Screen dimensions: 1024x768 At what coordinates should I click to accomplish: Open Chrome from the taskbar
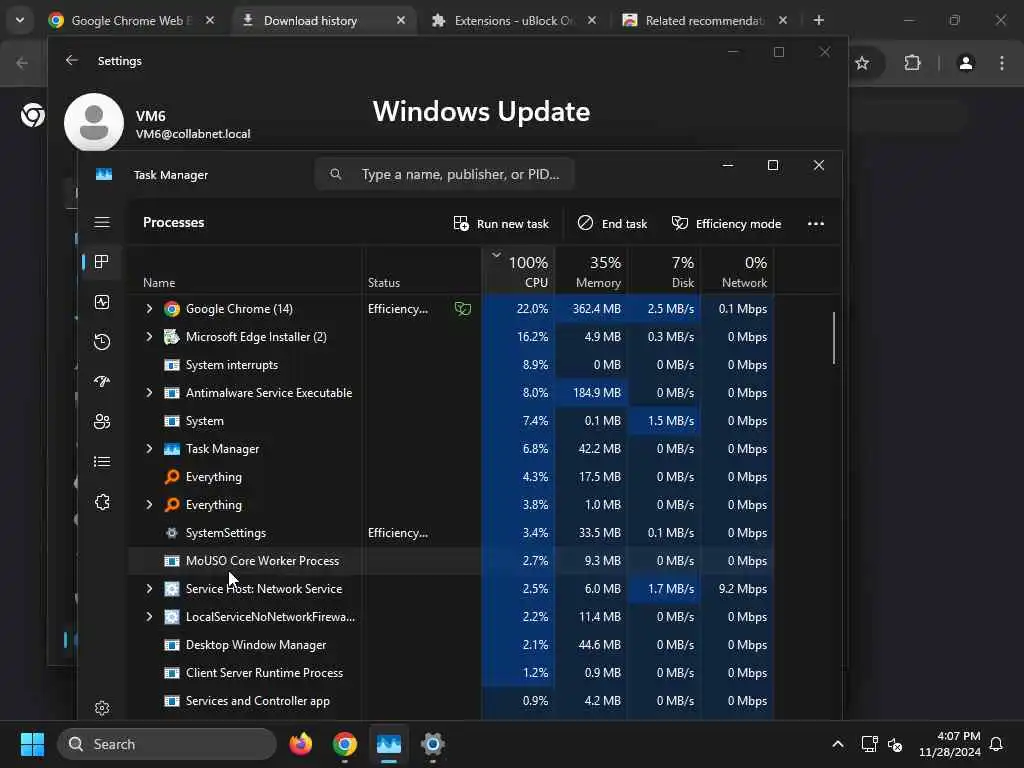[344, 744]
